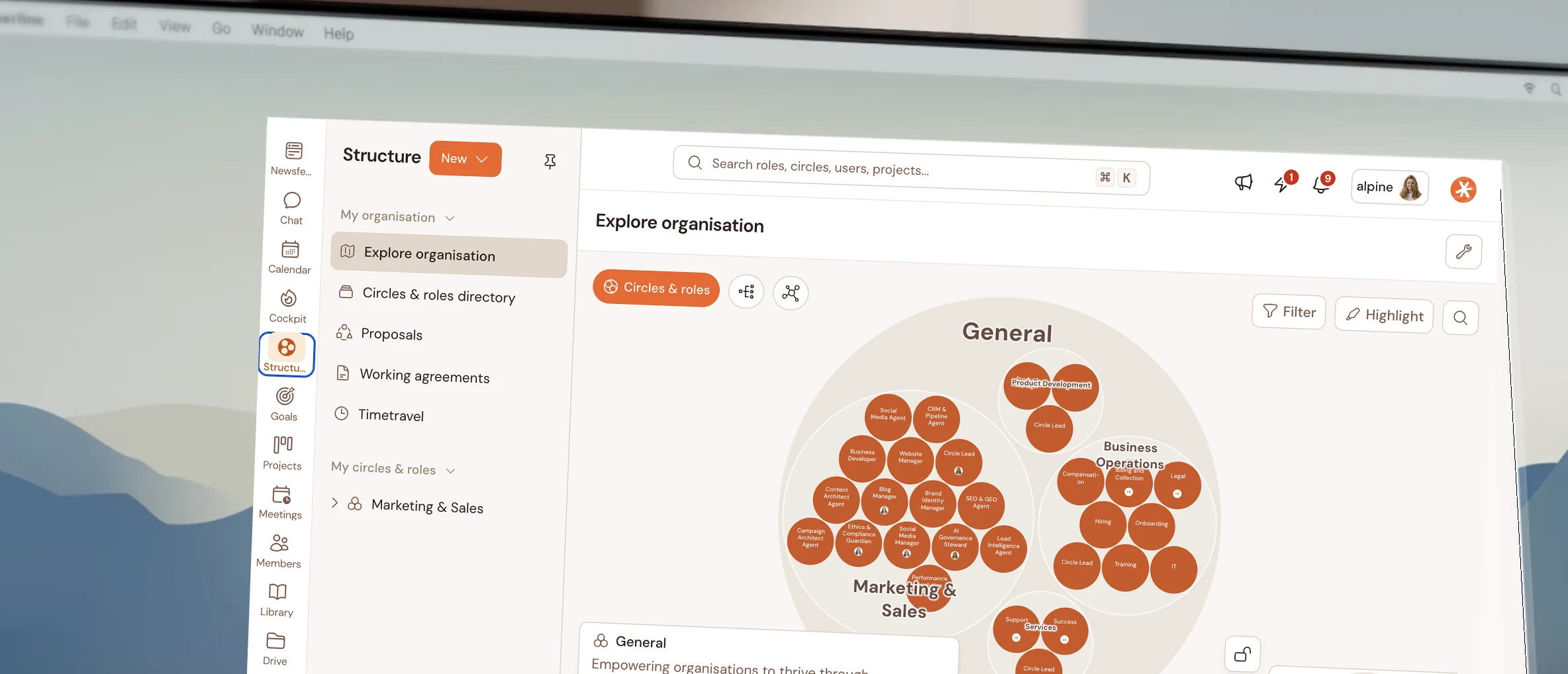Open the wrench settings icon
Image resolution: width=1568 pixels, height=674 pixels.
pyautogui.click(x=1463, y=252)
